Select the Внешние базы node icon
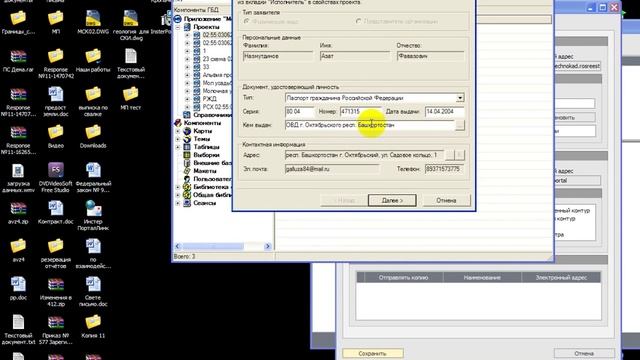 tap(187, 163)
